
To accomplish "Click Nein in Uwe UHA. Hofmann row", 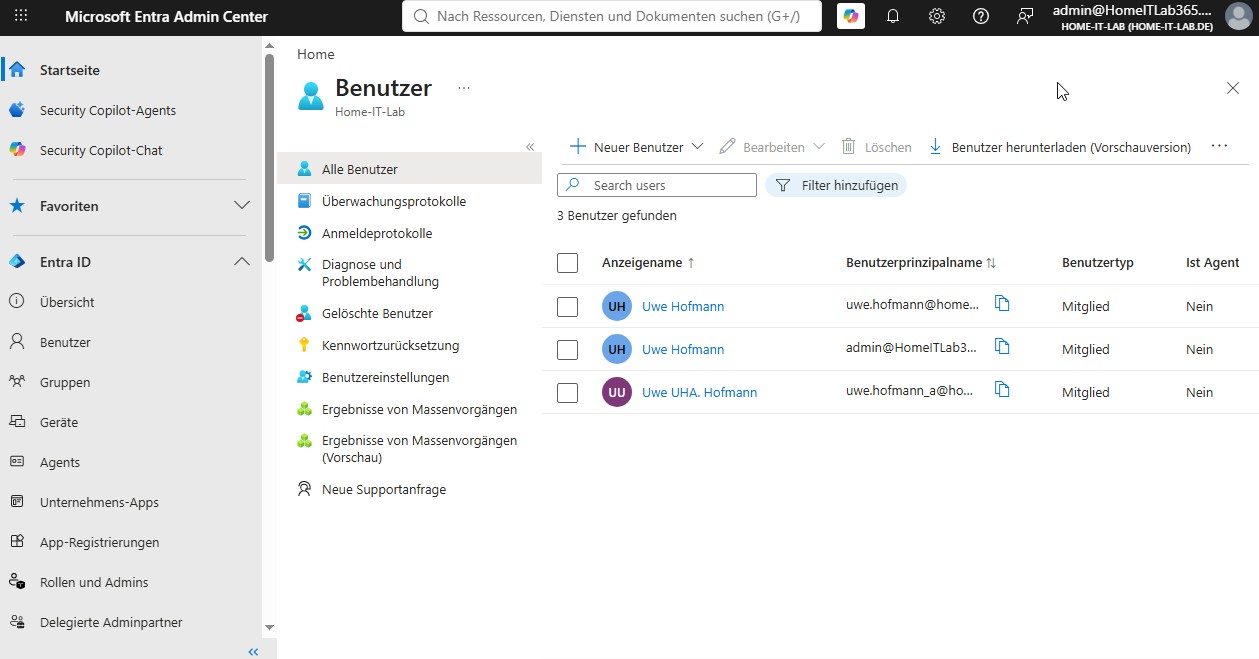I will pos(1199,392).
